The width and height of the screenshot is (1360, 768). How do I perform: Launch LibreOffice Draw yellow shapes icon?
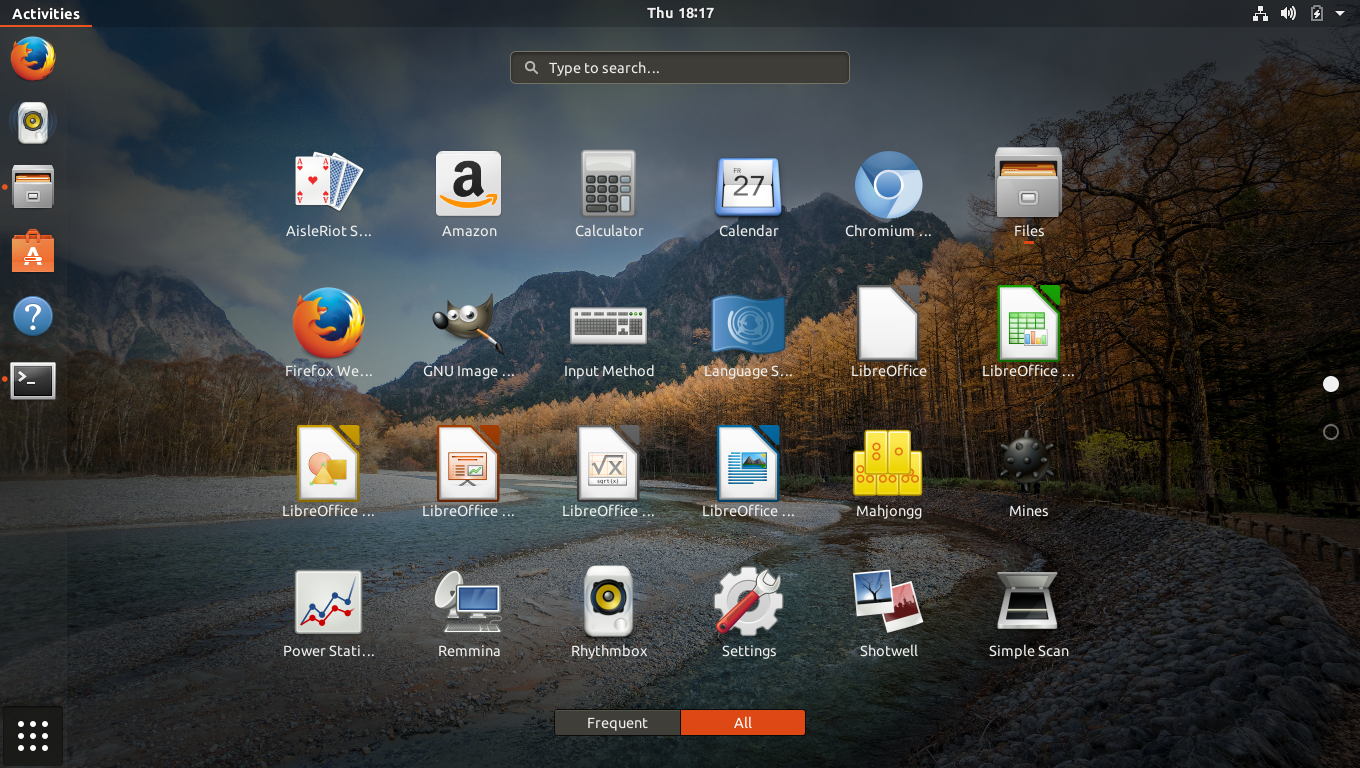[x=328, y=463]
